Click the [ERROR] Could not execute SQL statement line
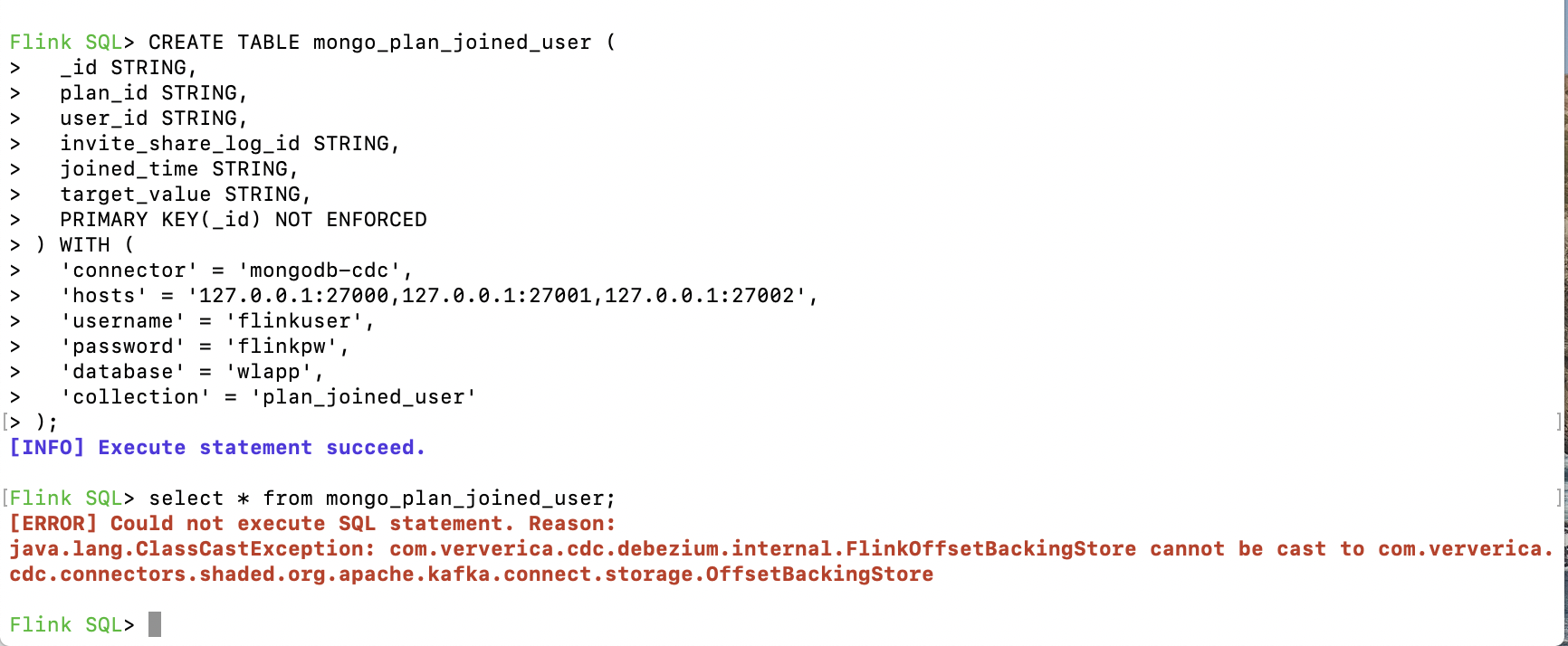This screenshot has width=1568, height=646. click(312, 524)
